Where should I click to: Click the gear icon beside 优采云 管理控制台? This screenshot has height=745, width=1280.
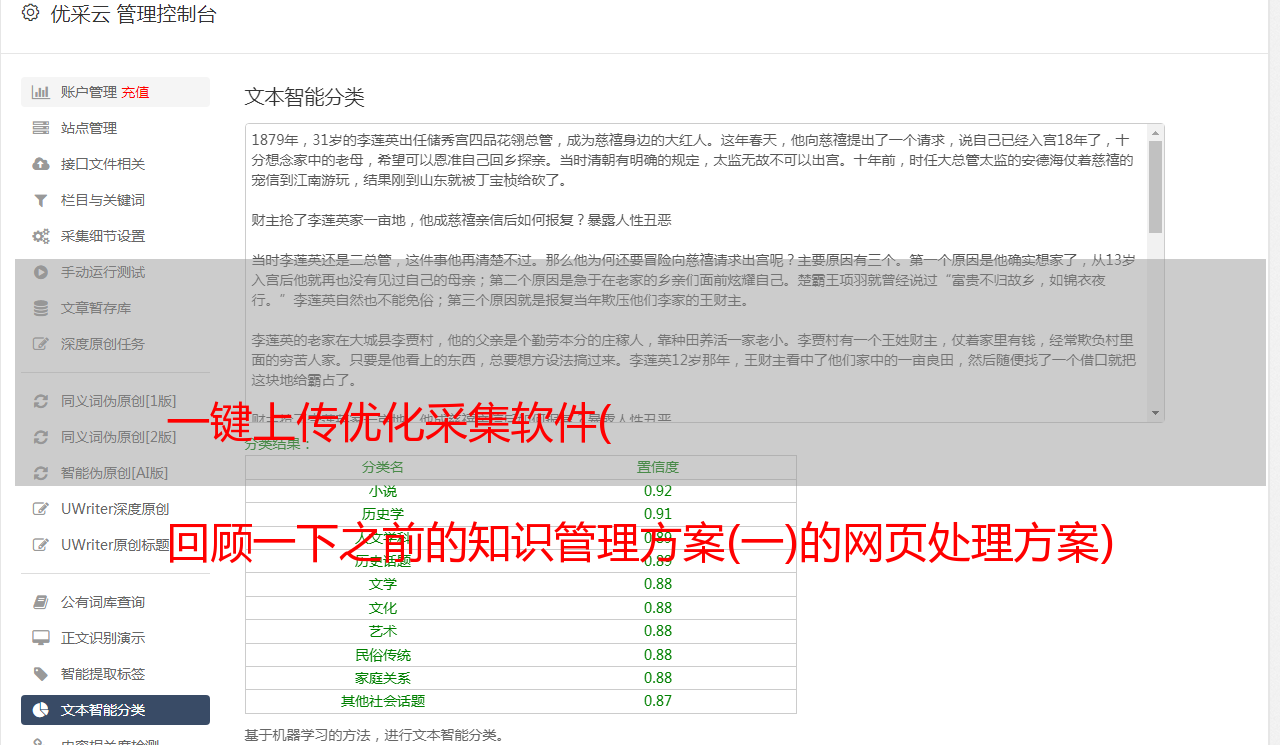[30, 13]
